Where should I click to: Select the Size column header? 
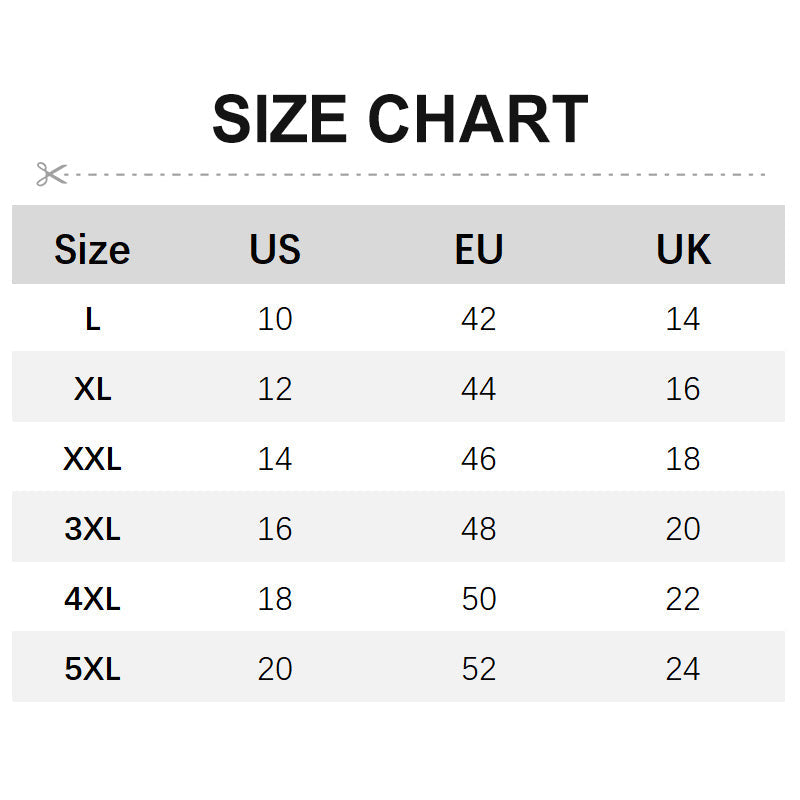pyautogui.click(x=92, y=249)
